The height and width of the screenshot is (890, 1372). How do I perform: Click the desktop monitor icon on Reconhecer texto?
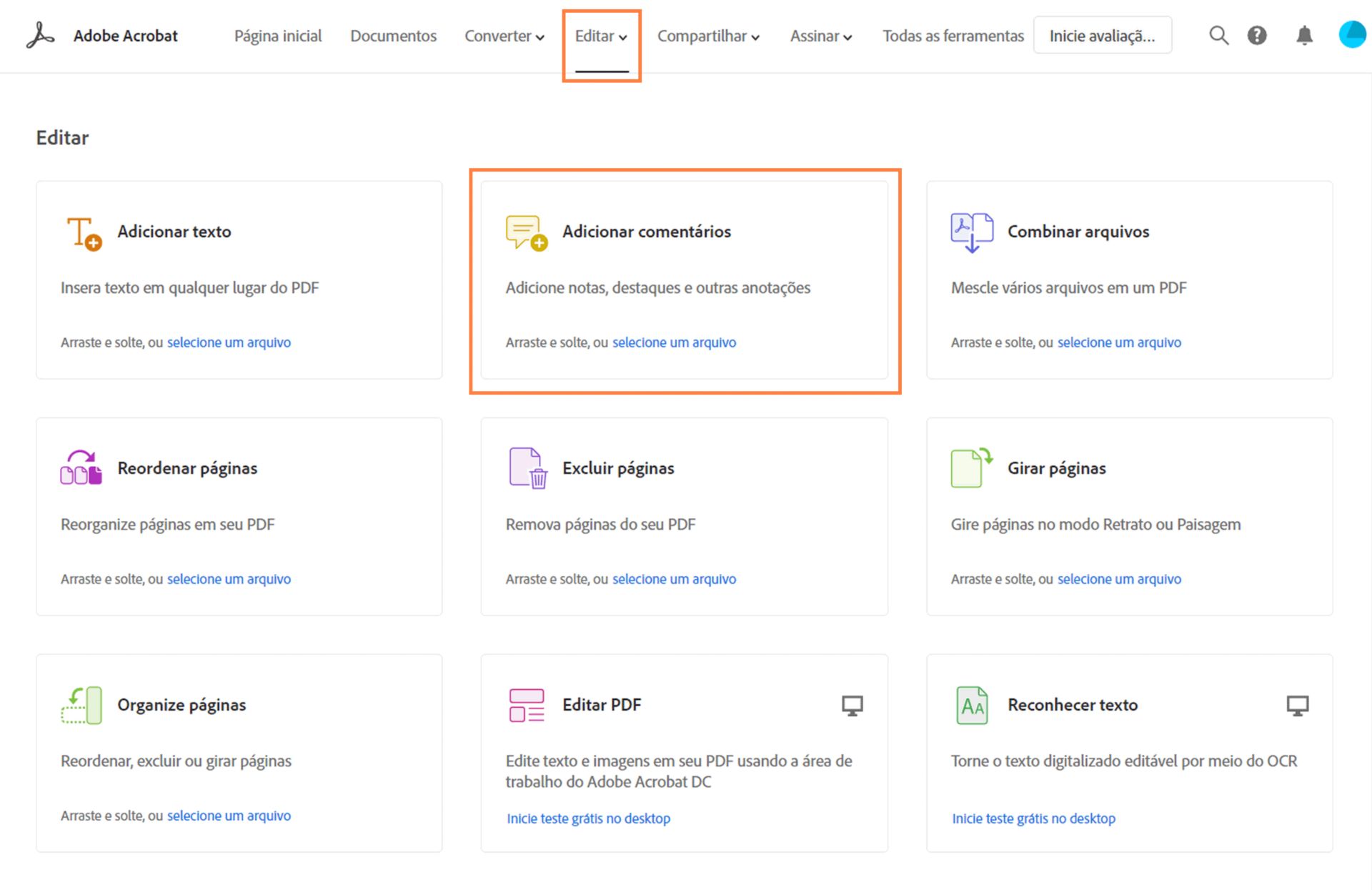(1298, 706)
